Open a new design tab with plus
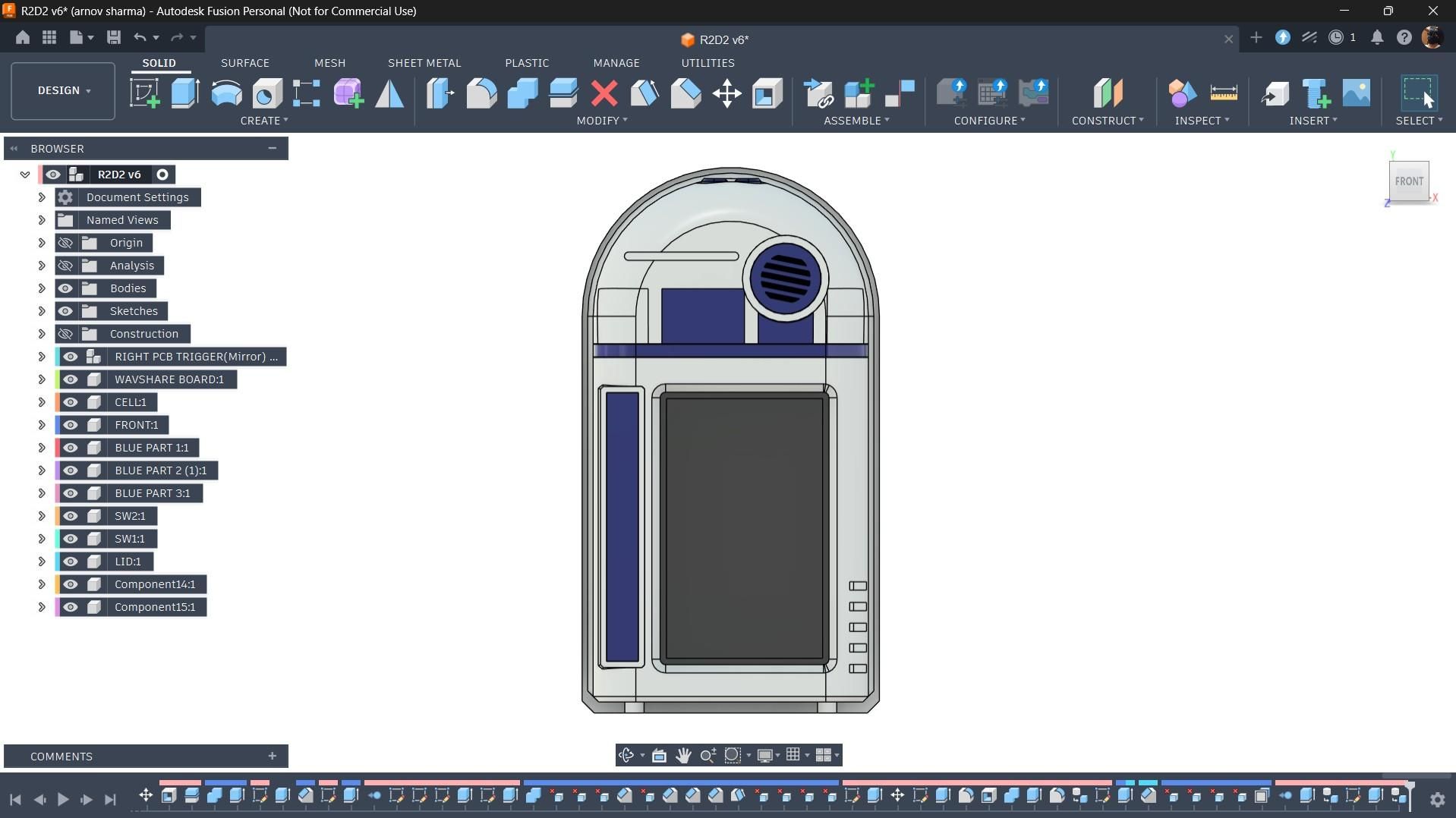This screenshot has width=1456, height=818. coord(1256,37)
